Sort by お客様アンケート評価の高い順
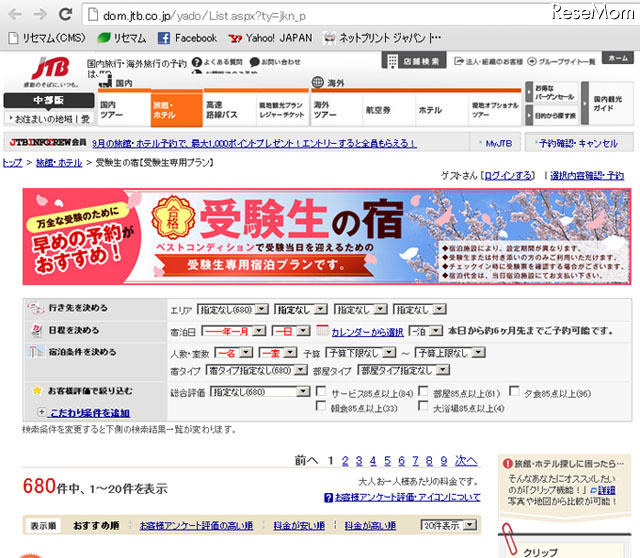This screenshot has height=558, width=640. 196,525
